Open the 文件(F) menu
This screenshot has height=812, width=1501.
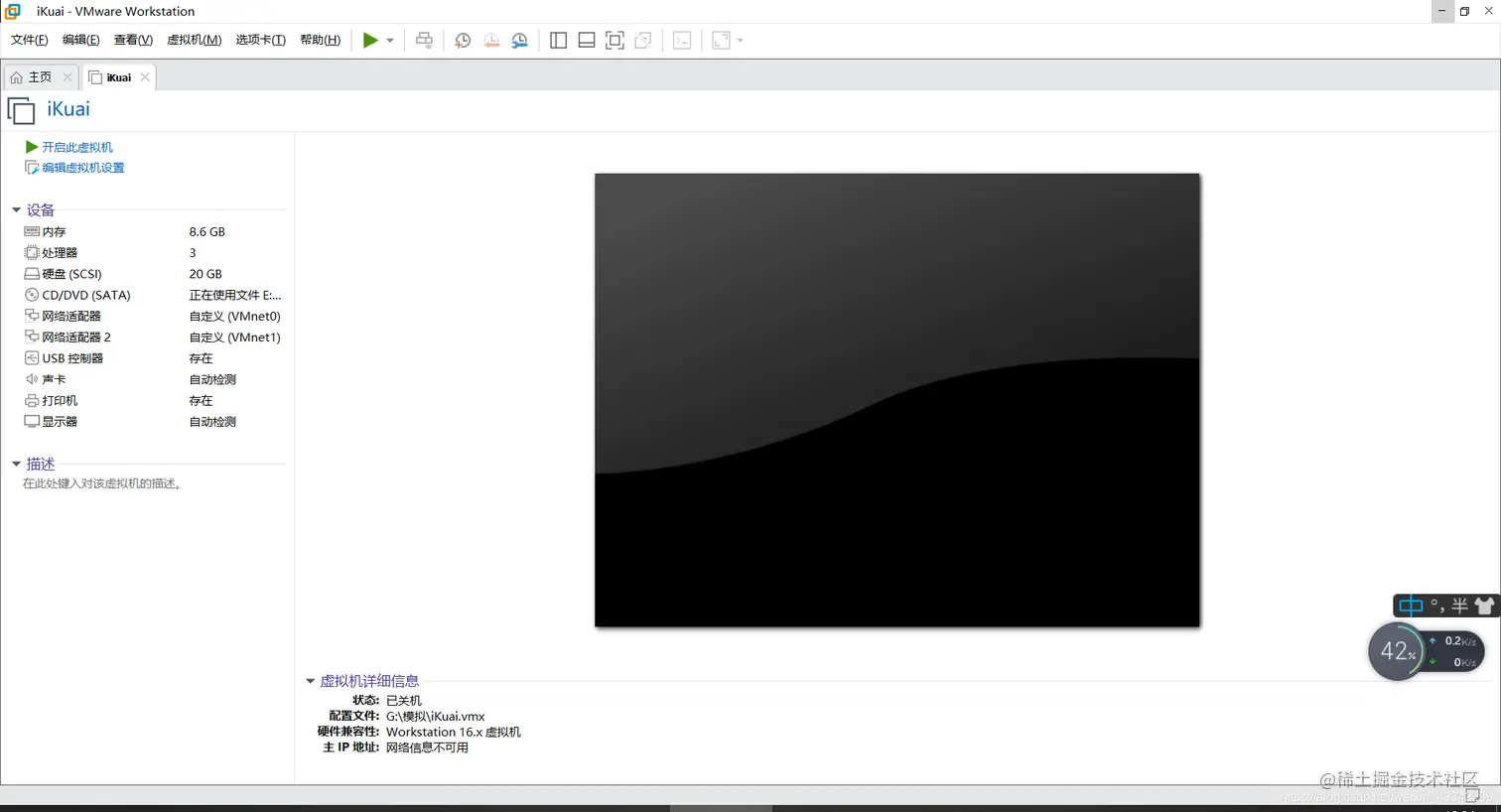tap(29, 40)
